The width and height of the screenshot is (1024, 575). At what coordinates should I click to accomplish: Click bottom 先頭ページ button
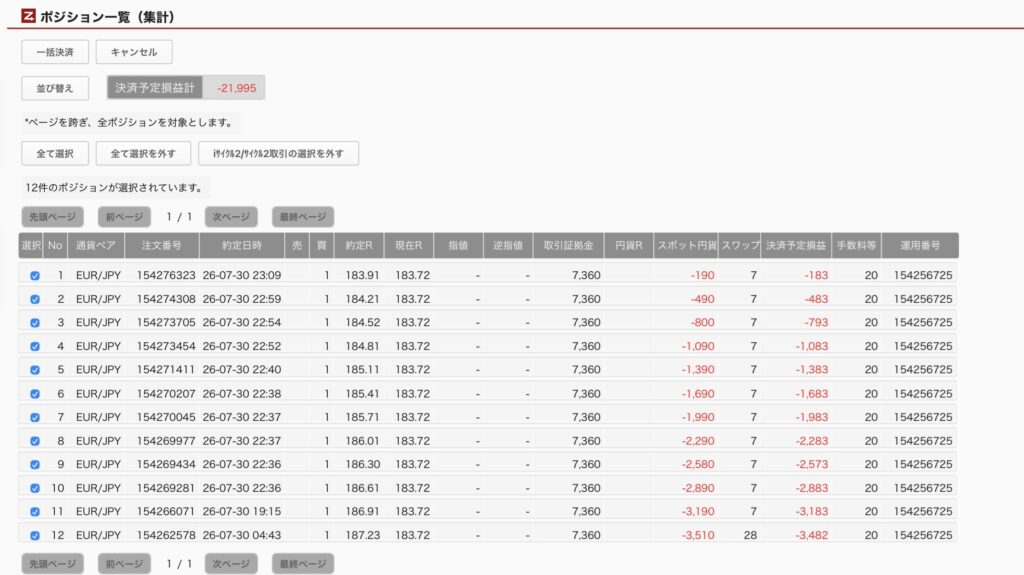[52, 563]
